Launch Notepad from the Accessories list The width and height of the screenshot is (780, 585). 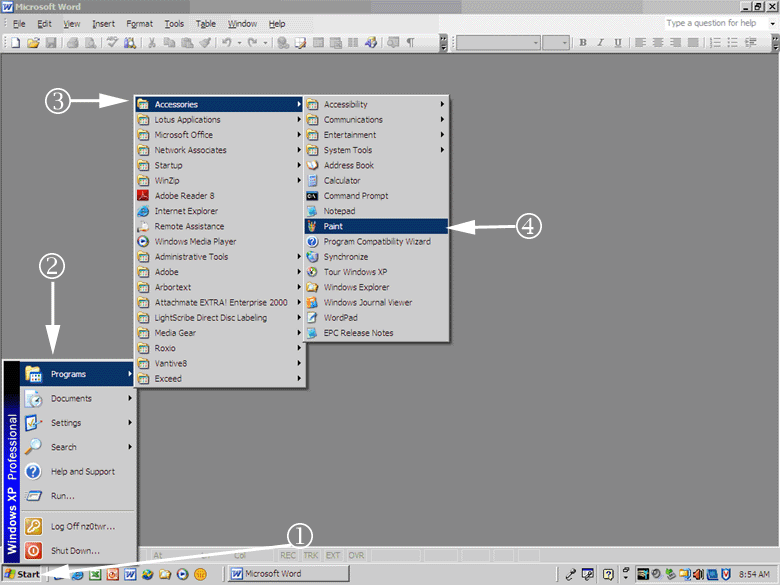[x=339, y=211]
